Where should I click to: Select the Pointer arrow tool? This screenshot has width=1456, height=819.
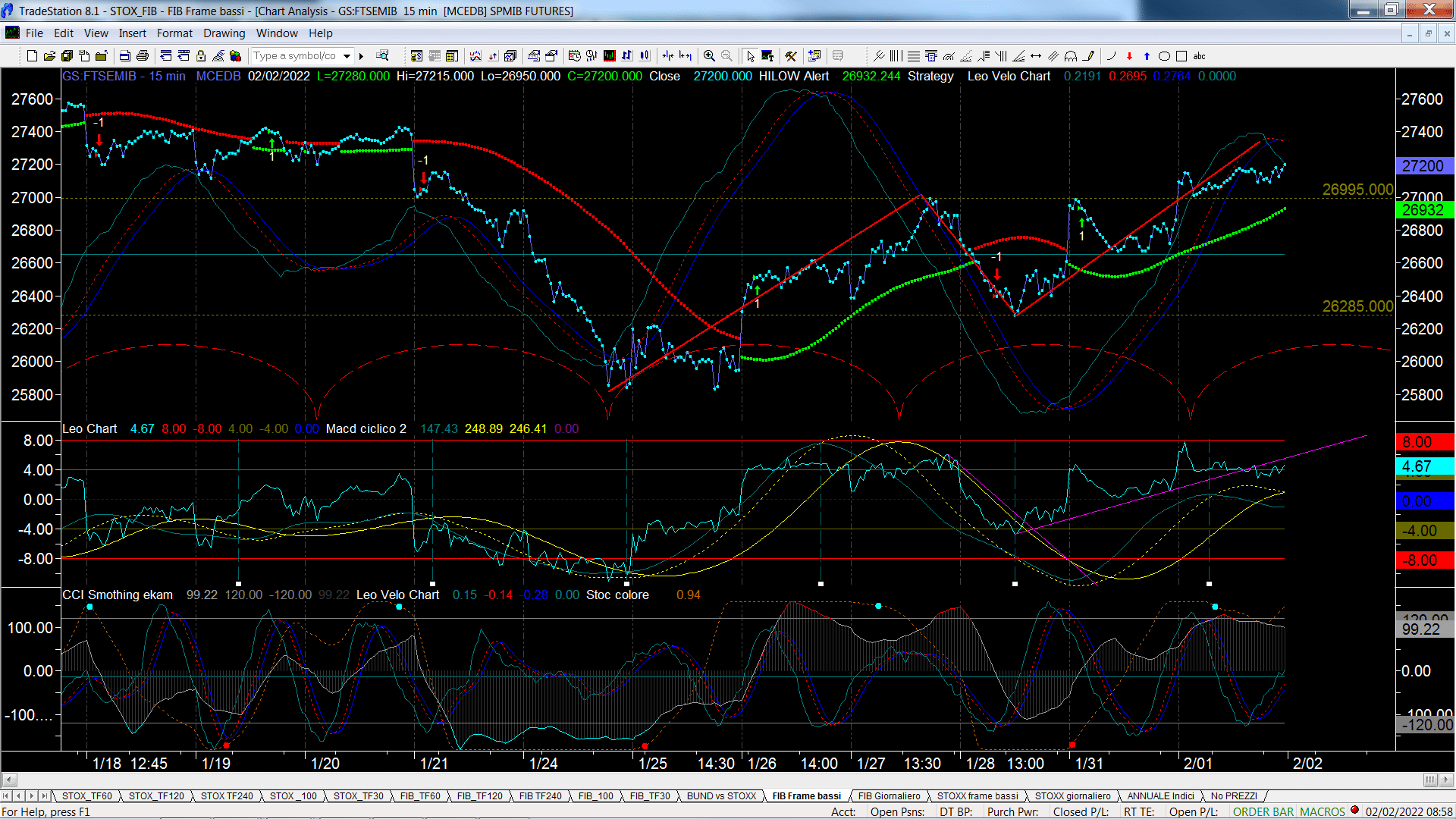[750, 56]
